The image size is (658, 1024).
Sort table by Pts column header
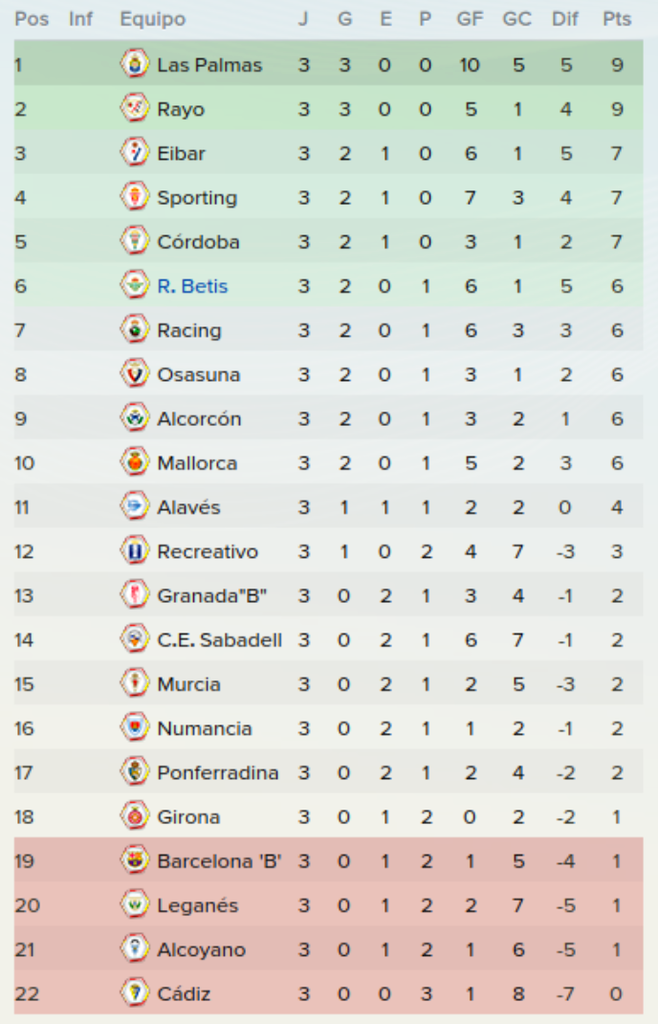pos(617,19)
